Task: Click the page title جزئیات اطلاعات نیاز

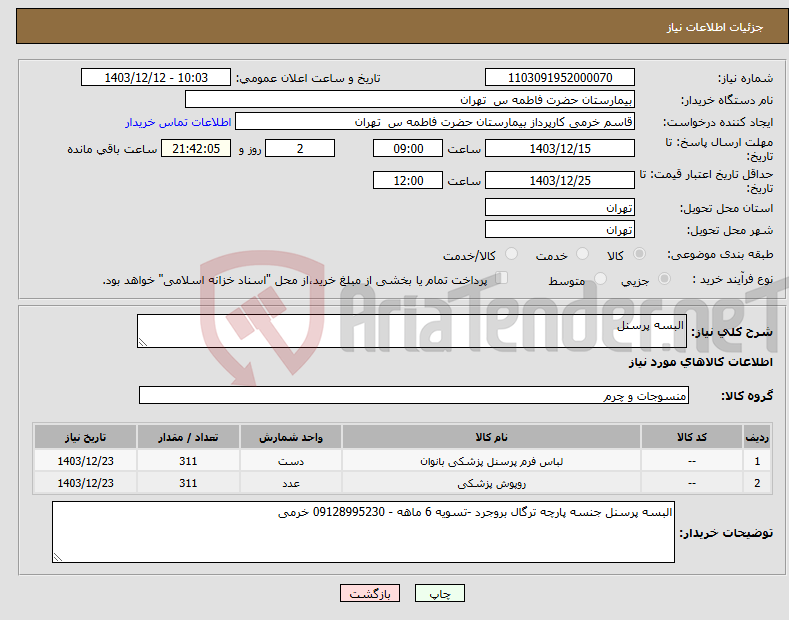Action: coord(715,27)
